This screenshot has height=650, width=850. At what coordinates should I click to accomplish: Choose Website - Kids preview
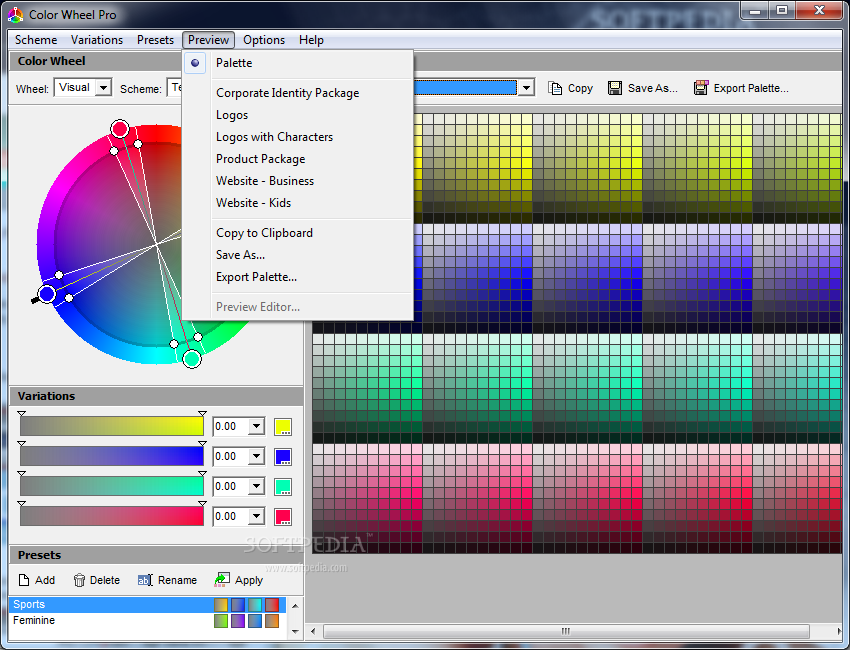253,203
